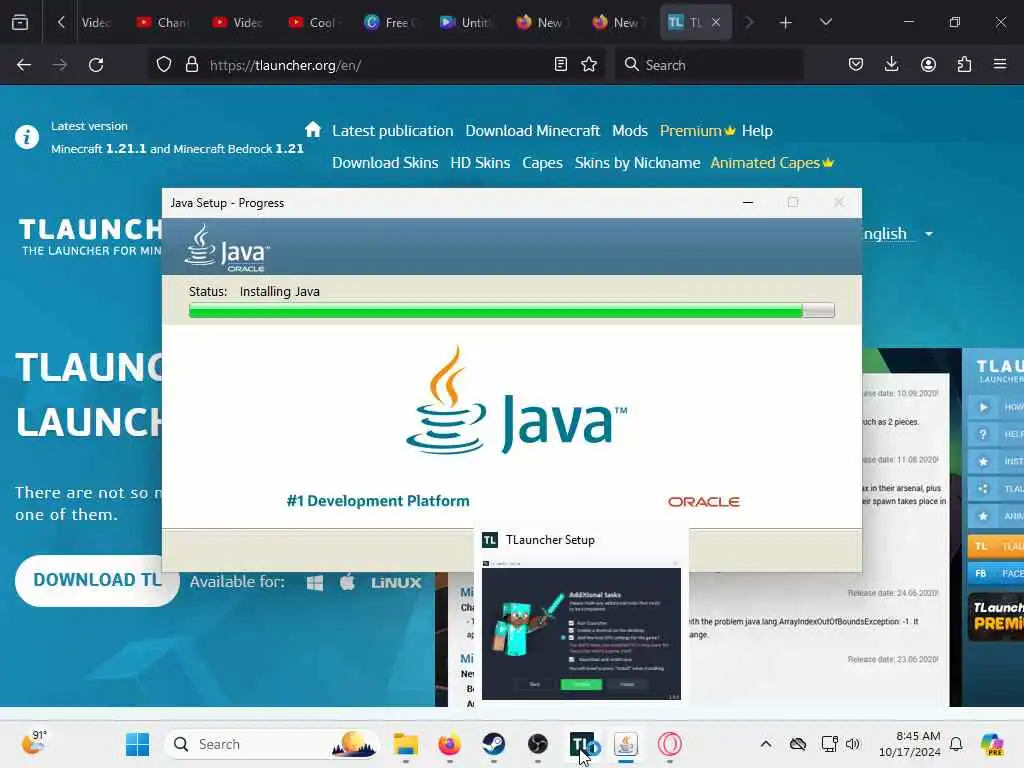Open the Firefox downloads panel
Image resolution: width=1024 pixels, height=768 pixels.
click(891, 65)
